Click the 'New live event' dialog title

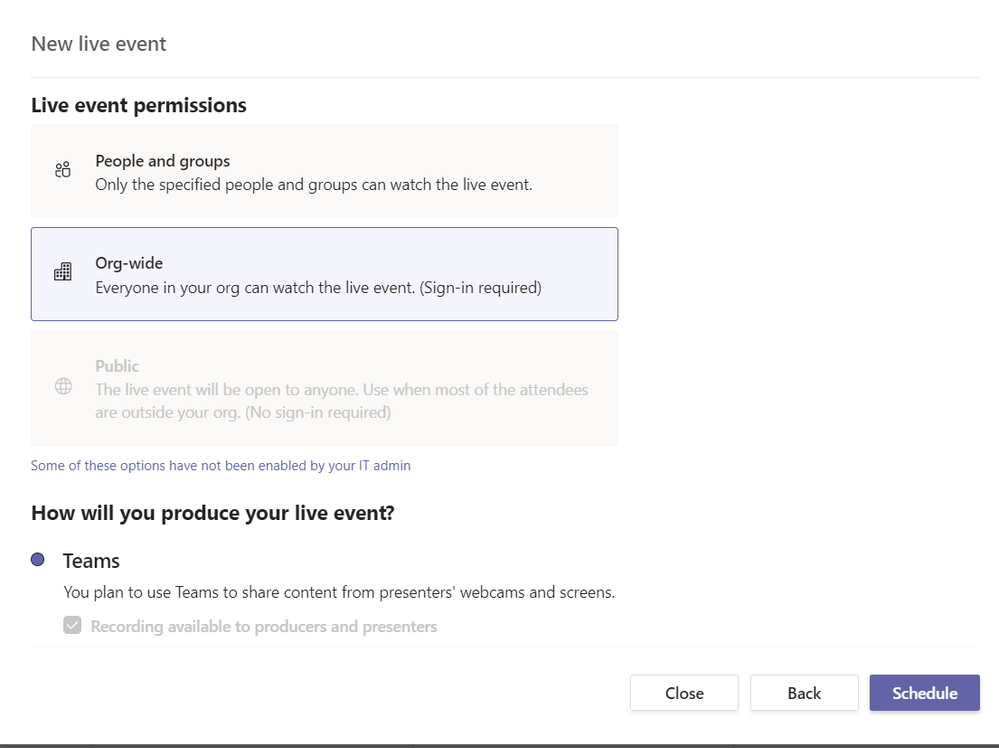pos(99,44)
